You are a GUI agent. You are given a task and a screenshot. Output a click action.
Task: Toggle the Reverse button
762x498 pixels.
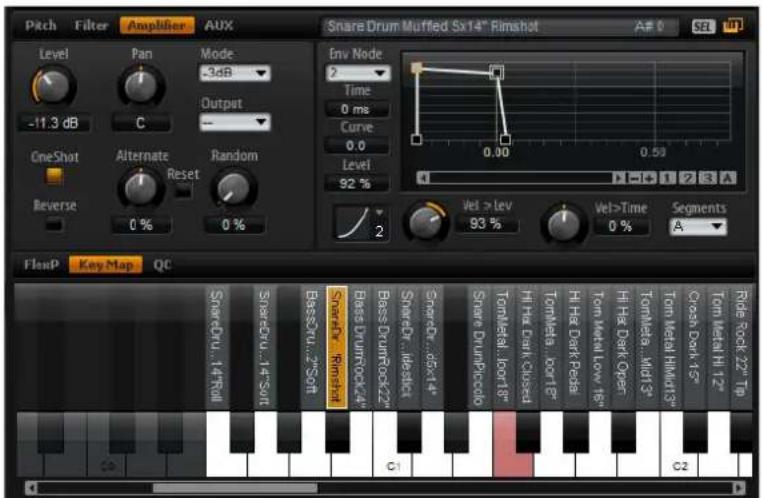(54, 225)
